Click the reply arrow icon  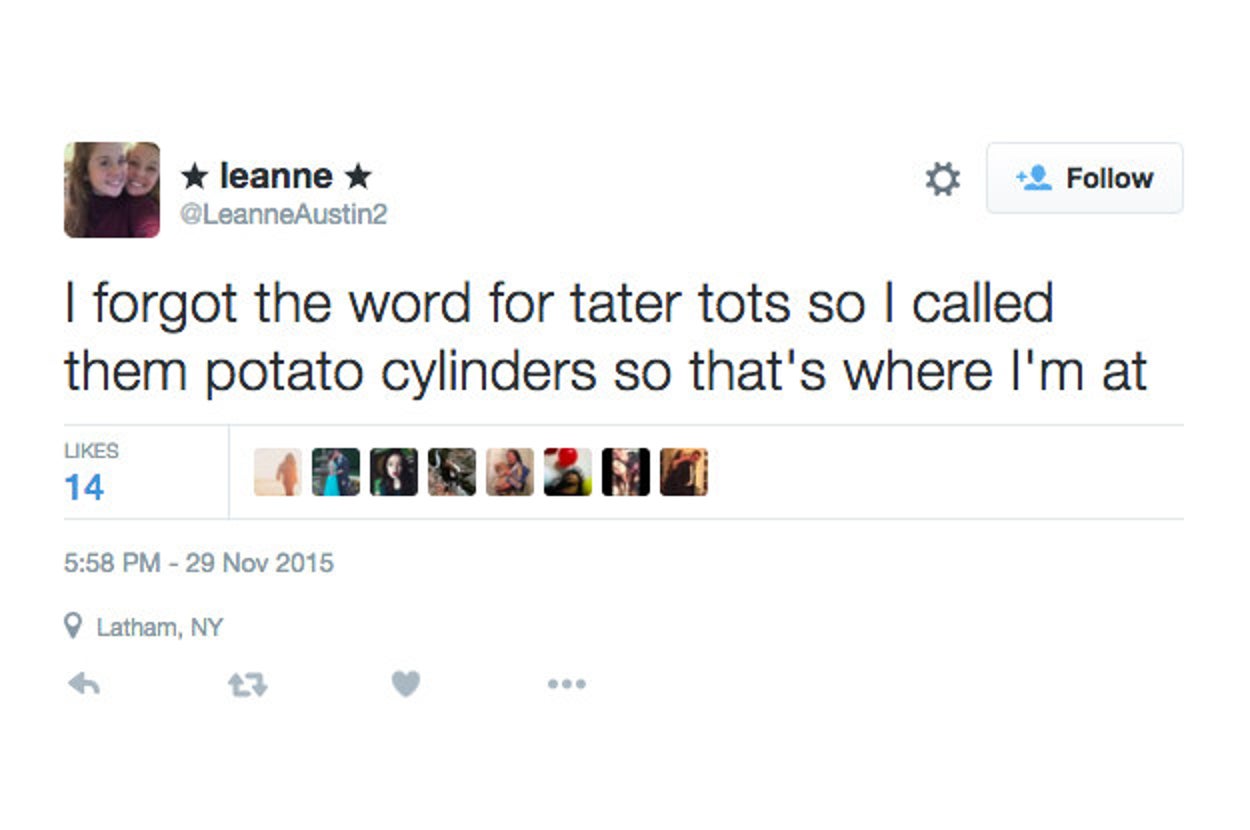click(84, 684)
